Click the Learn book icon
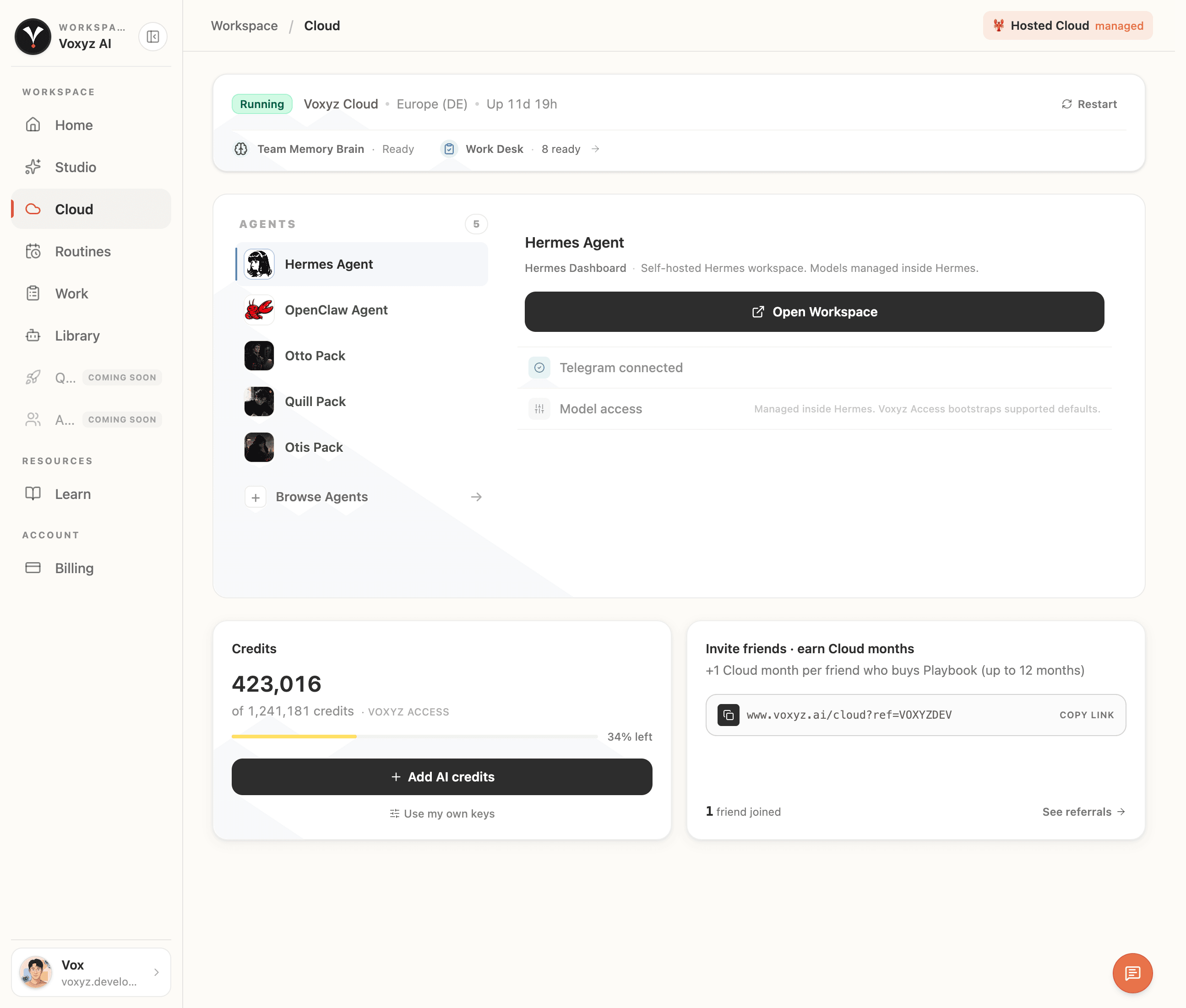 [33, 494]
